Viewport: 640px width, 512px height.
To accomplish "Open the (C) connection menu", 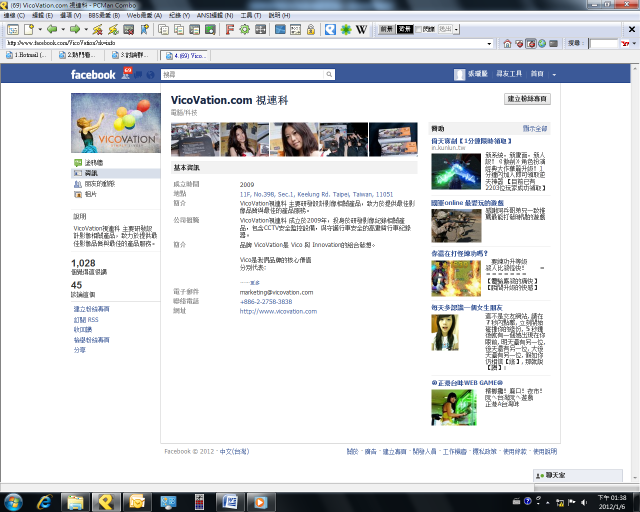I will point(14,16).
